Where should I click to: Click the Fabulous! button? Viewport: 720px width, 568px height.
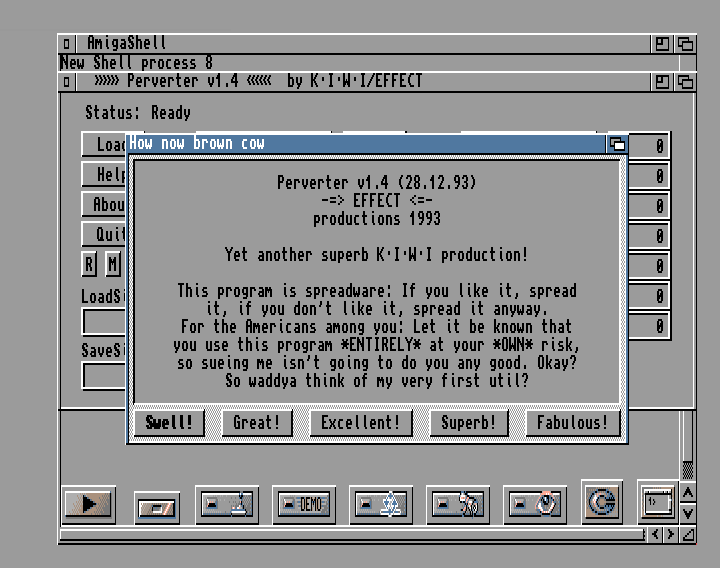click(x=572, y=423)
